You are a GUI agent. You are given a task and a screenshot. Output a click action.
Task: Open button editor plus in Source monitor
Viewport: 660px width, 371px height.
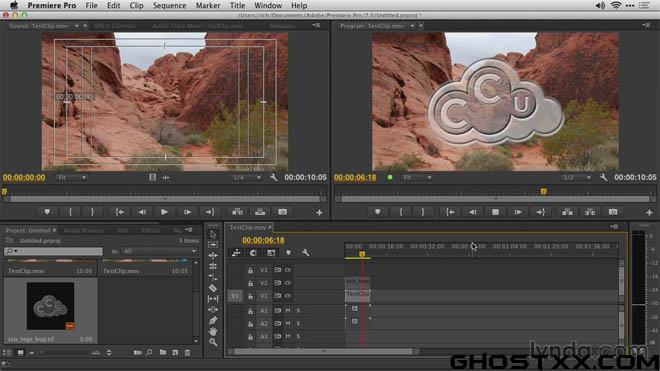(319, 213)
